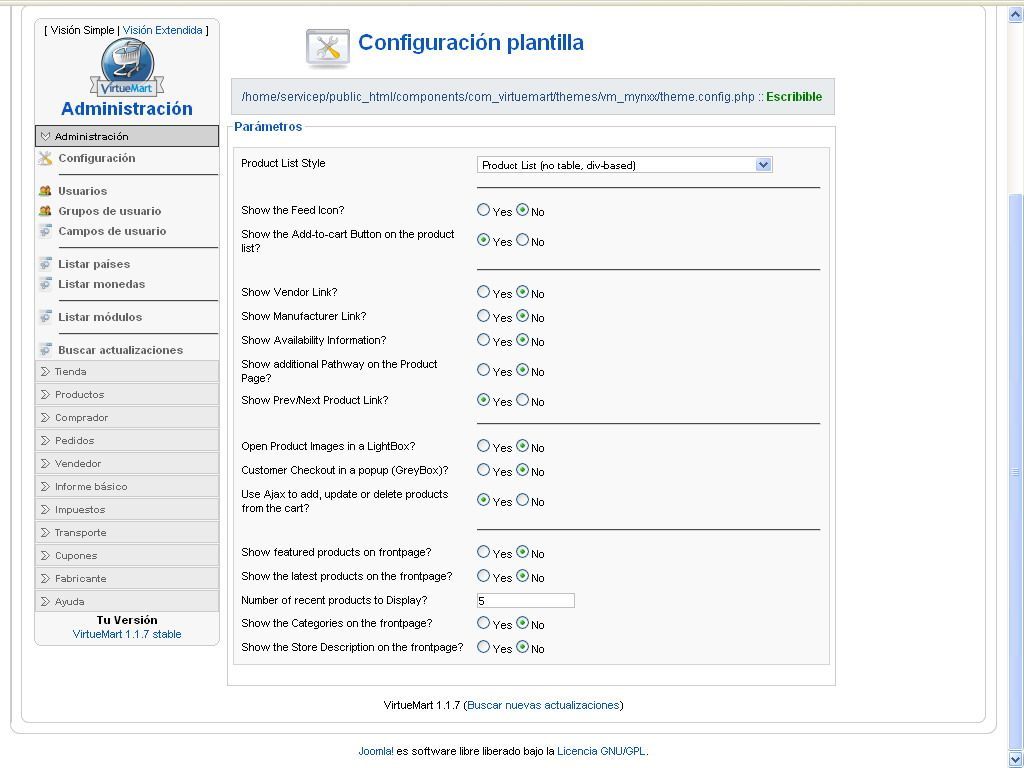1024x768 pixels.
Task: Click the Configuración plantilla wrench icon
Action: click(x=327, y=48)
